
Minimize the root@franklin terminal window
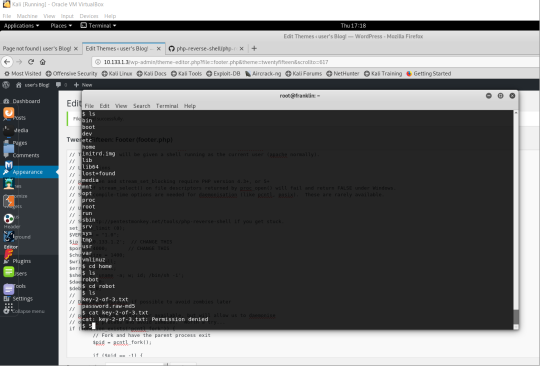point(489,96)
